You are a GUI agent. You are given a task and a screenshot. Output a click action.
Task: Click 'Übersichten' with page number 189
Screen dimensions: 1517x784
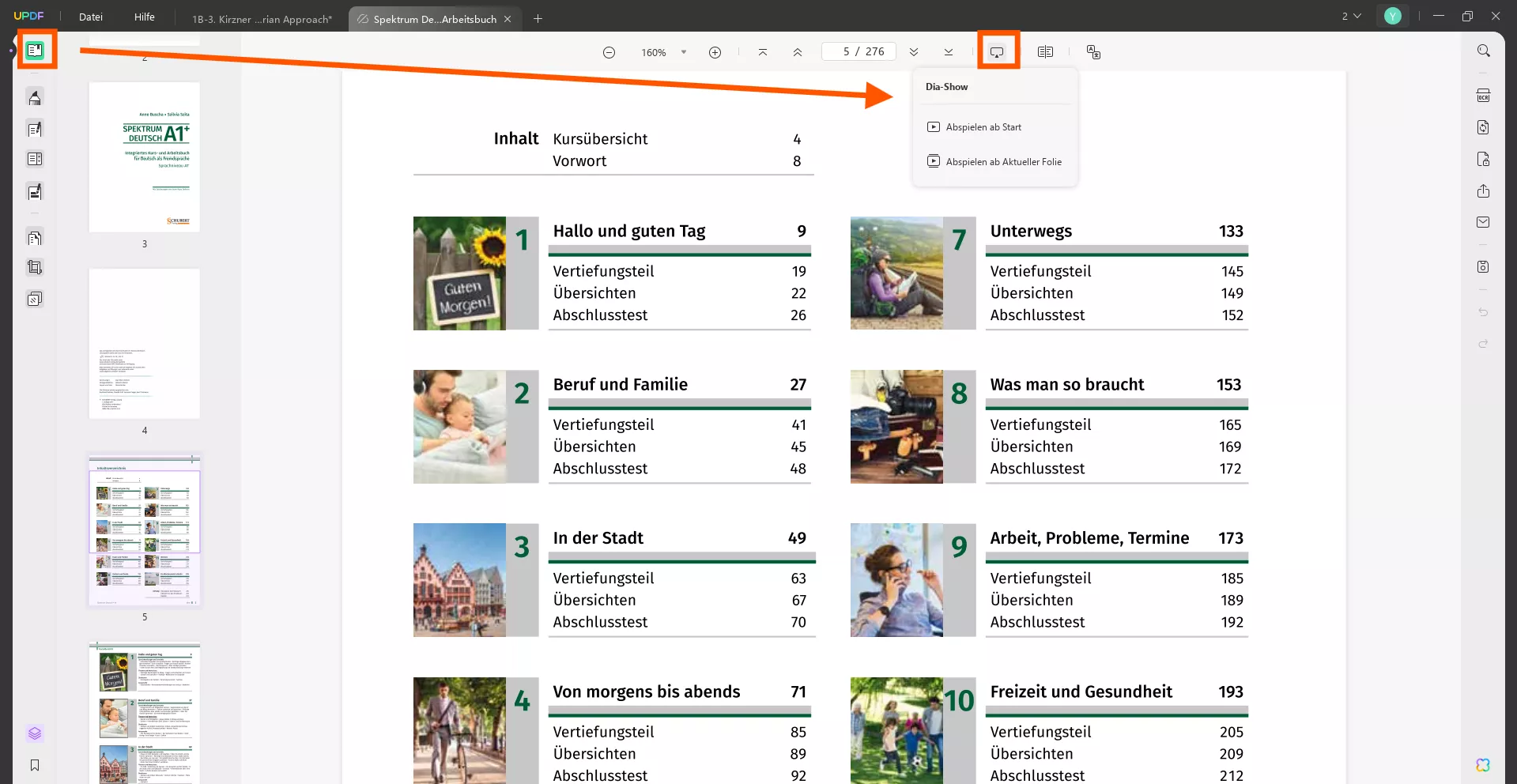[1032, 601]
